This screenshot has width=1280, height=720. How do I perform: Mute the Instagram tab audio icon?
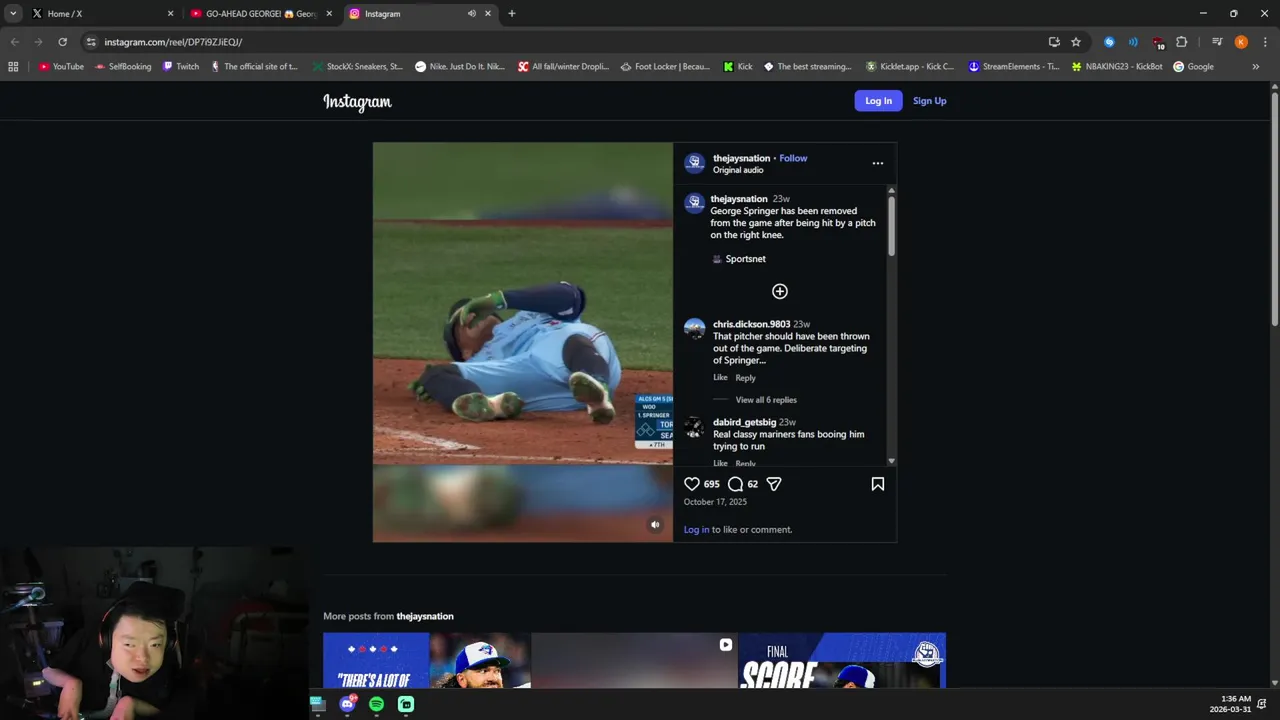pos(471,14)
